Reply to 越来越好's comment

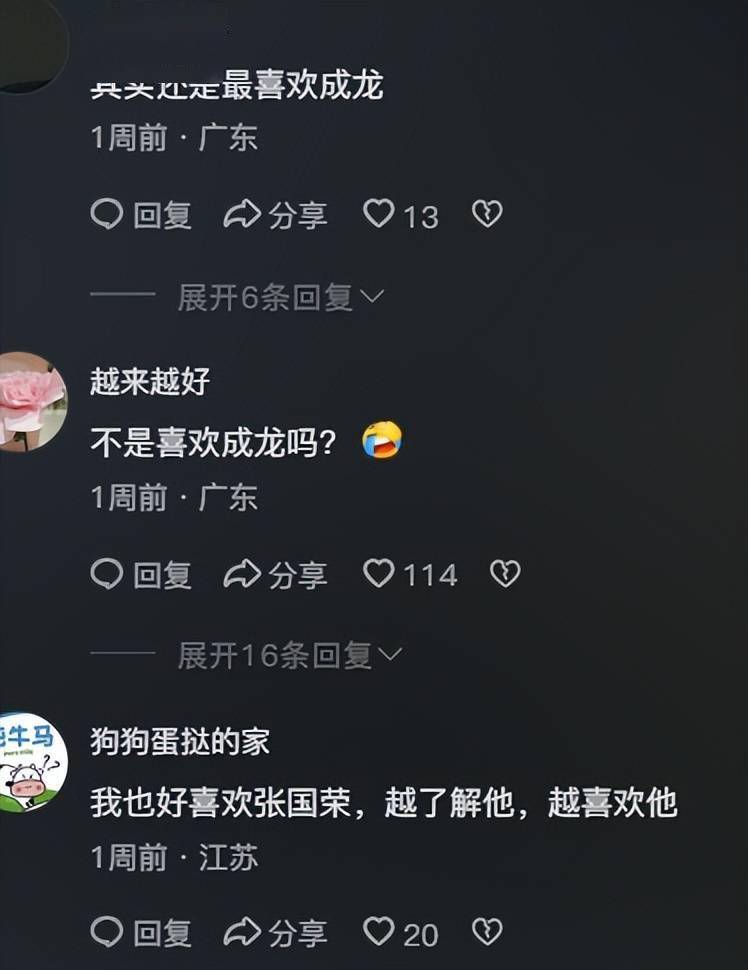click(141, 574)
